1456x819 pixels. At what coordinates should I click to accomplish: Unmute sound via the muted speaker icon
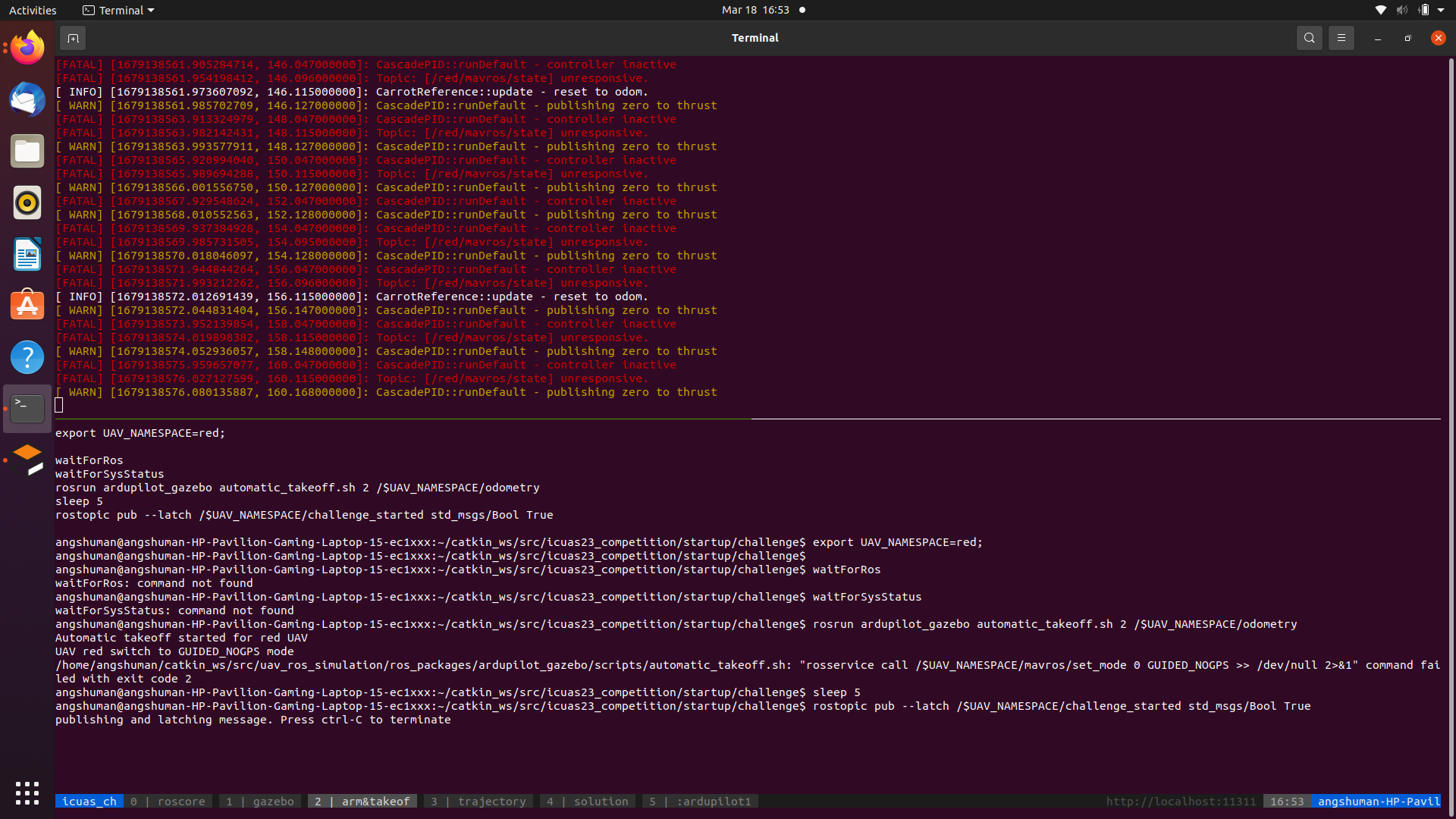click(1401, 10)
